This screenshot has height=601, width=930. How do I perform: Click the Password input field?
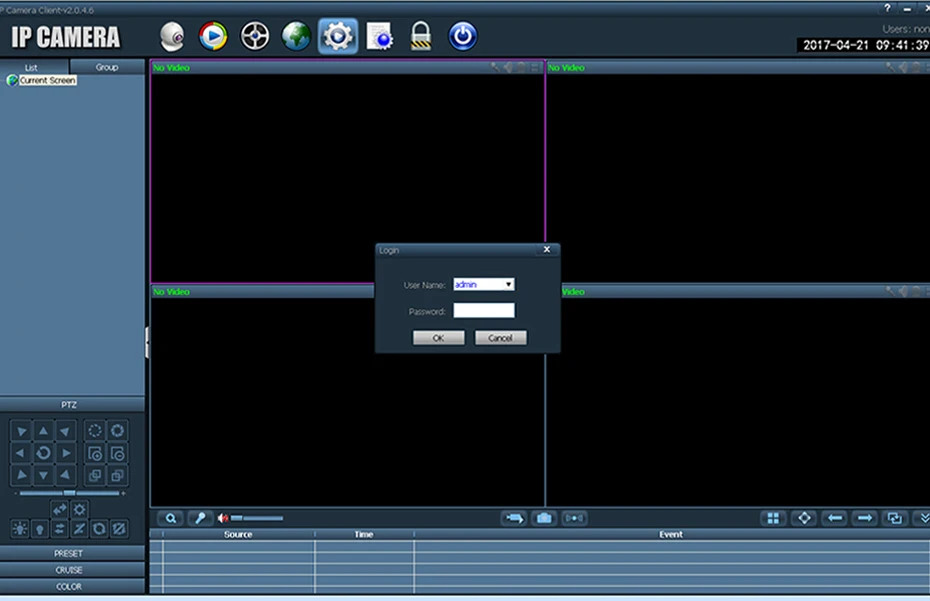484,311
